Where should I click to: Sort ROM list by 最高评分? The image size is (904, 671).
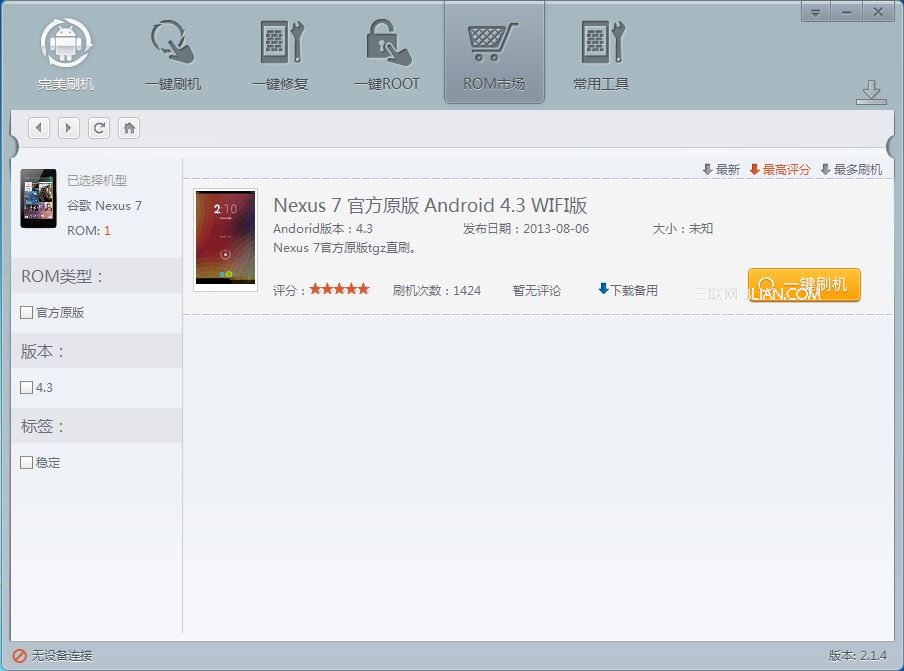779,169
